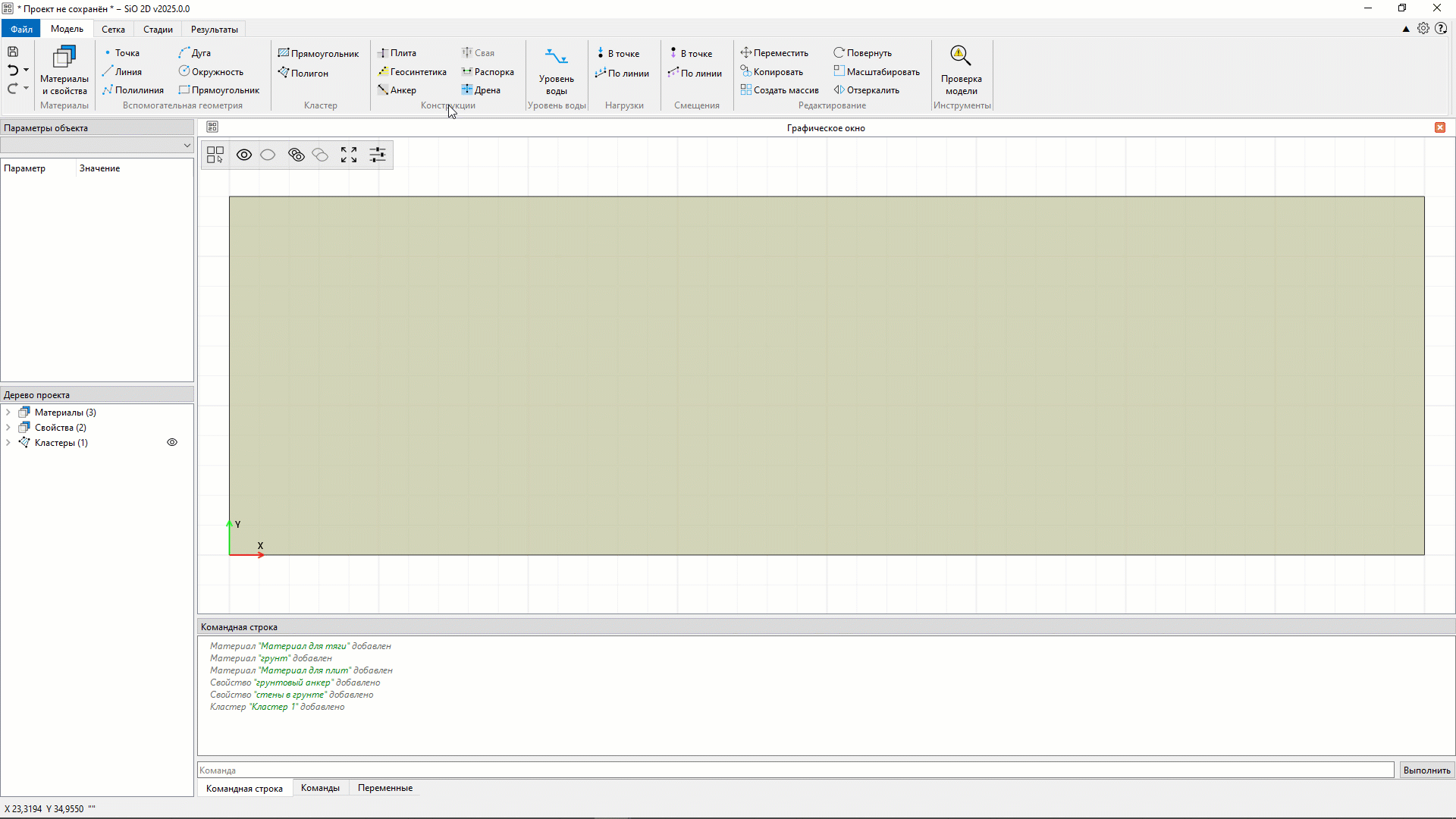Click fit-to-screen icon in graphics toolbar

click(349, 155)
